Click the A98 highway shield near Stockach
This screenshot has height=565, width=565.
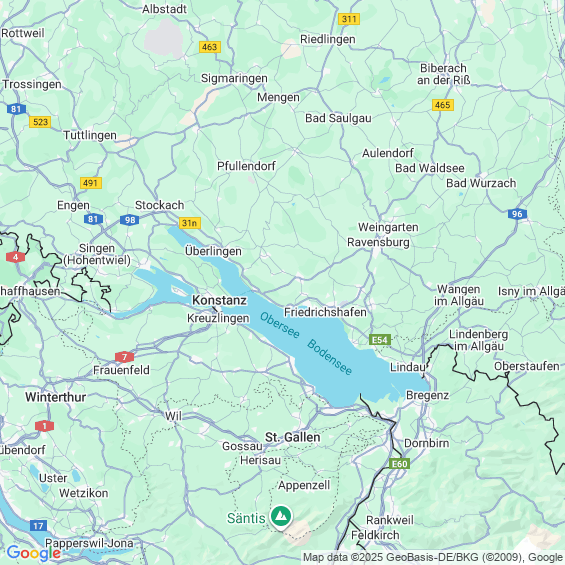point(129,219)
